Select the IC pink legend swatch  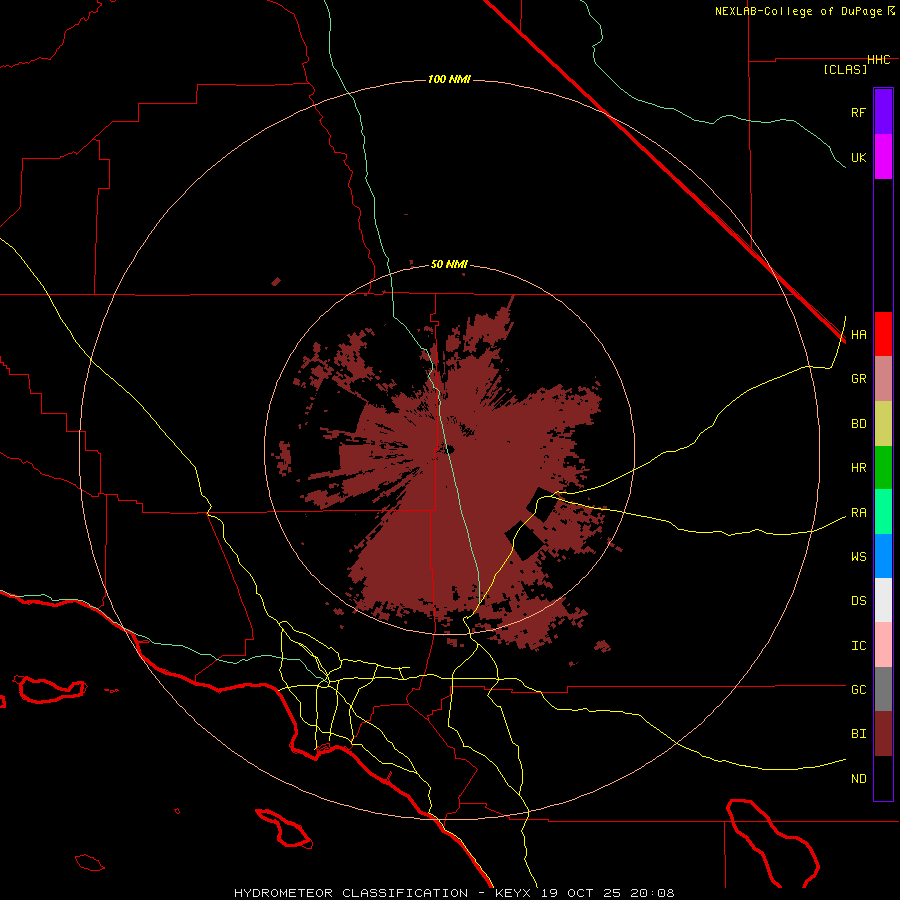pos(883,645)
